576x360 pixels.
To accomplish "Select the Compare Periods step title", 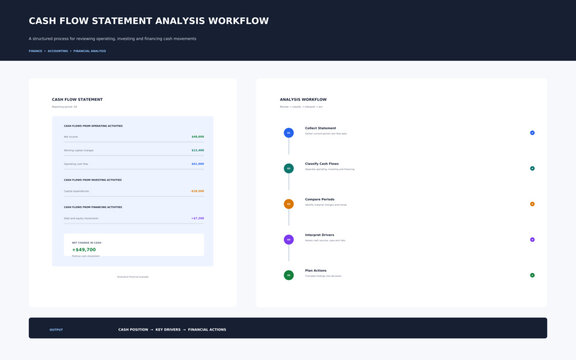I will (x=320, y=199).
